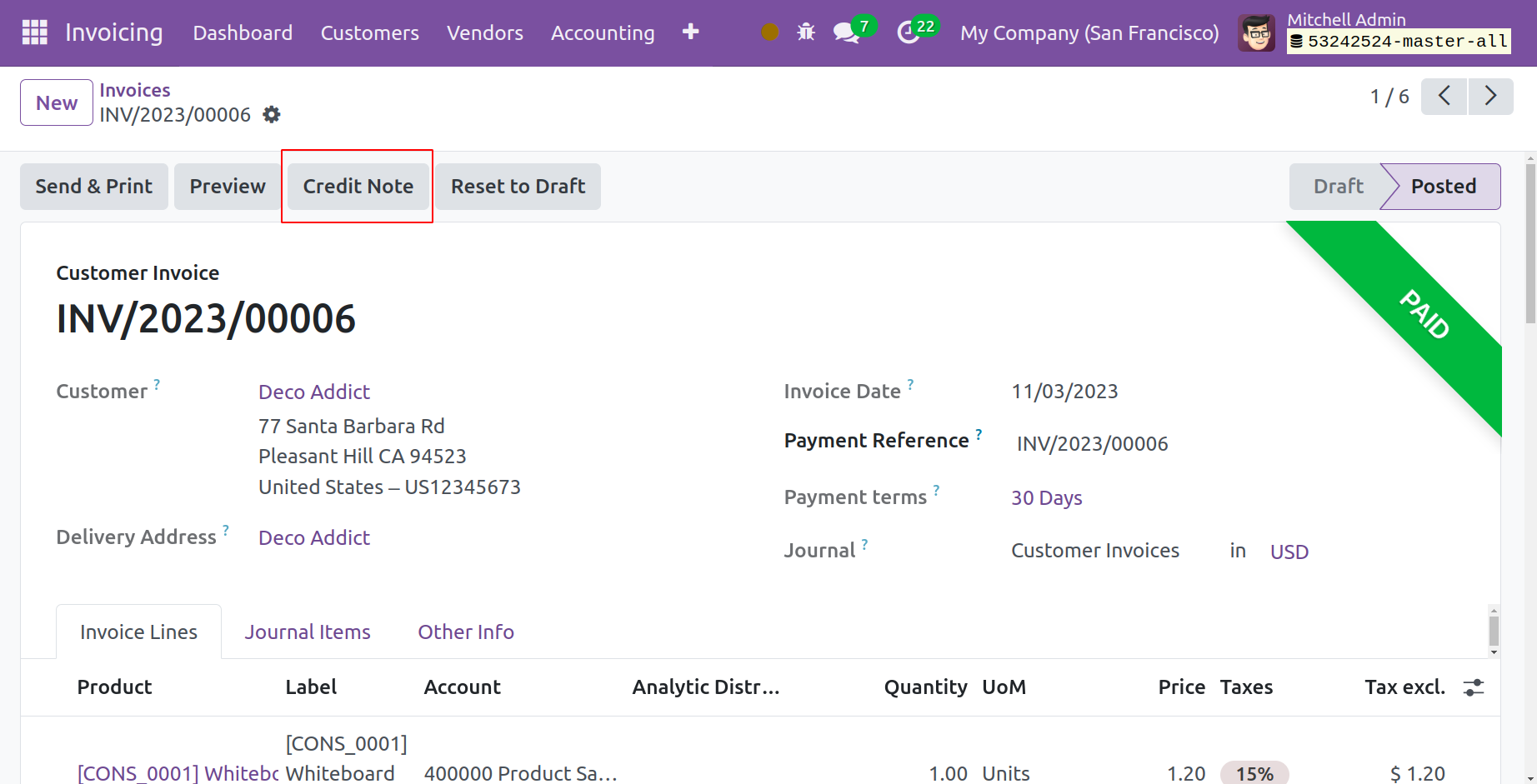Click the Analytic Distr... column header
This screenshot has height=784, width=1537.
coord(705,687)
